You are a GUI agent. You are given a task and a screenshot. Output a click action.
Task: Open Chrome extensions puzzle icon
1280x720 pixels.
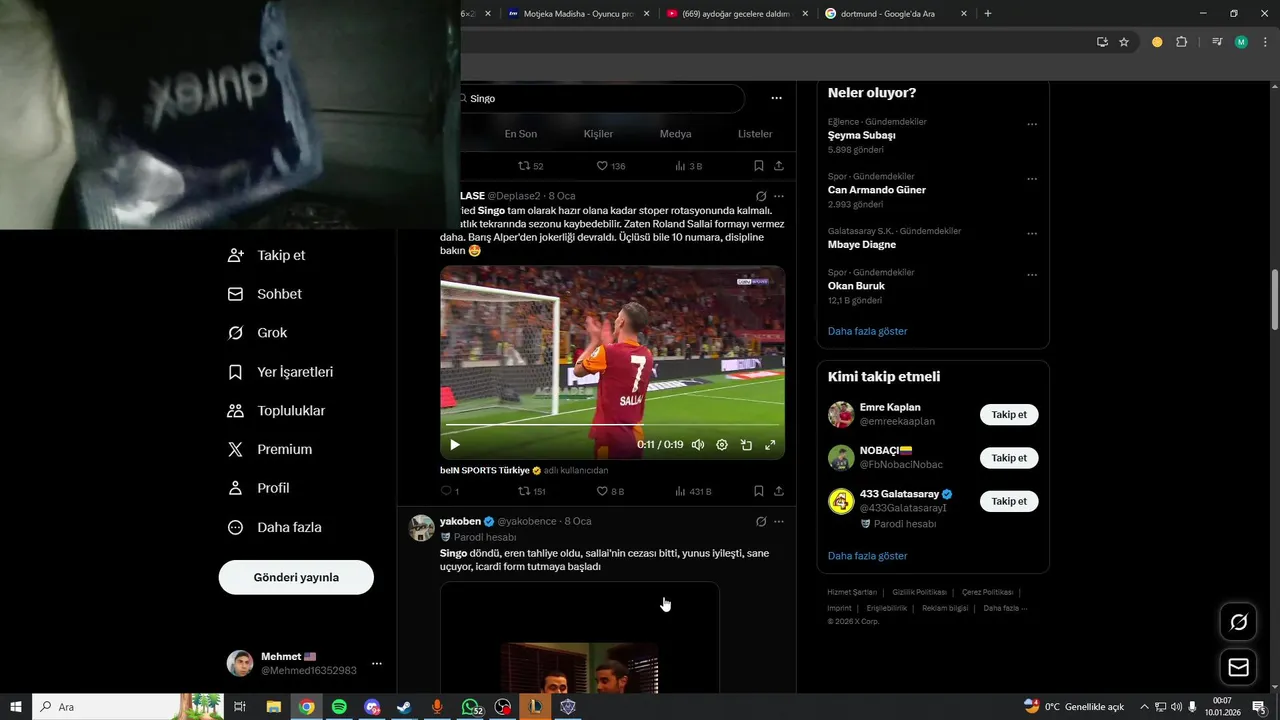[x=1181, y=42]
